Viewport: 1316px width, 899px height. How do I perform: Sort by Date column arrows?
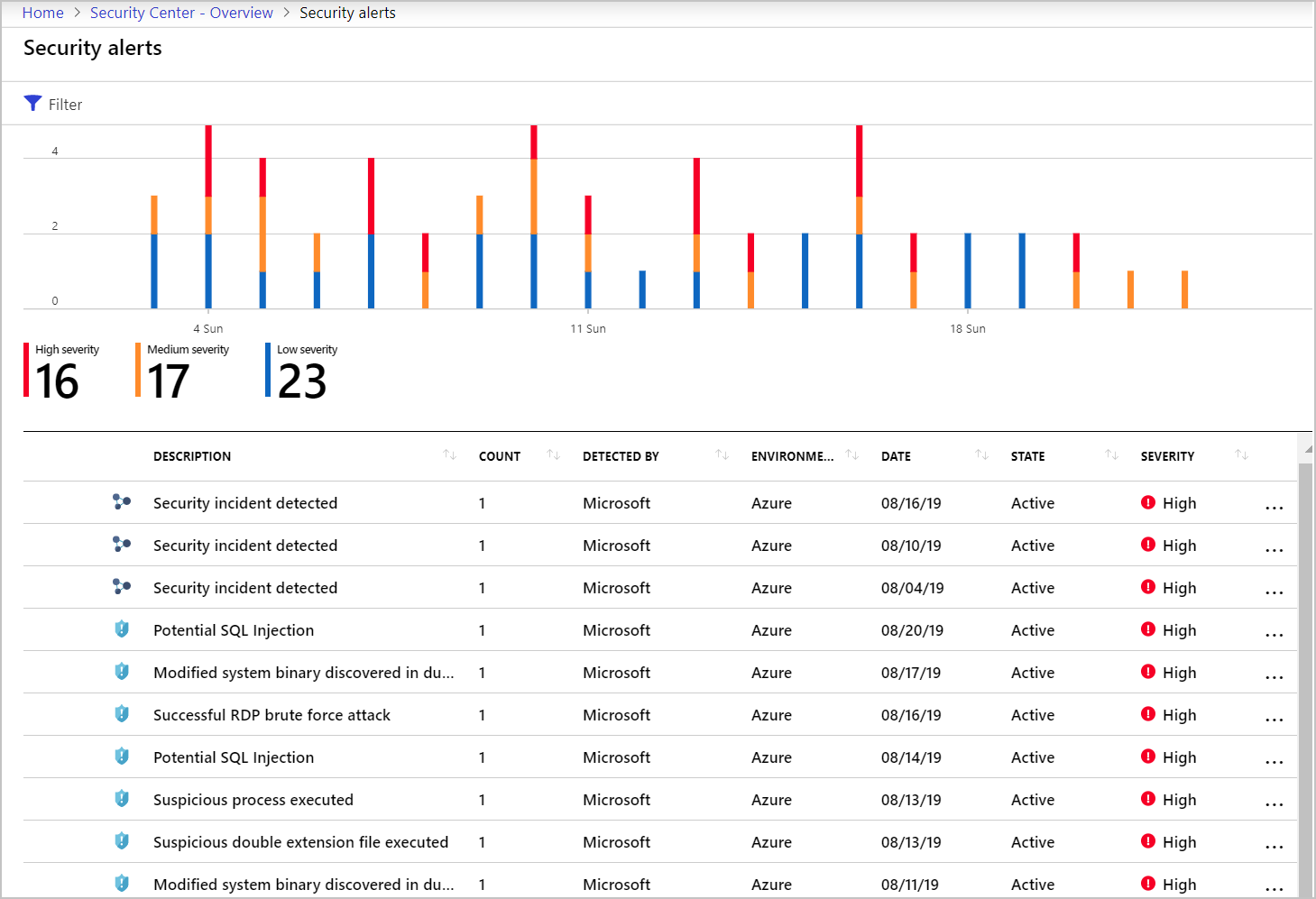pyautogui.click(x=981, y=455)
